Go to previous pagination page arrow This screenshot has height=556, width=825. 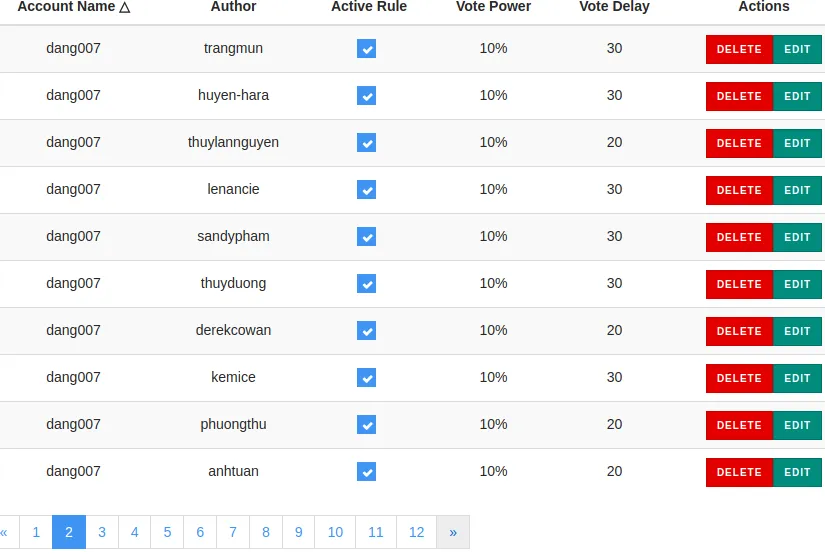(5, 532)
